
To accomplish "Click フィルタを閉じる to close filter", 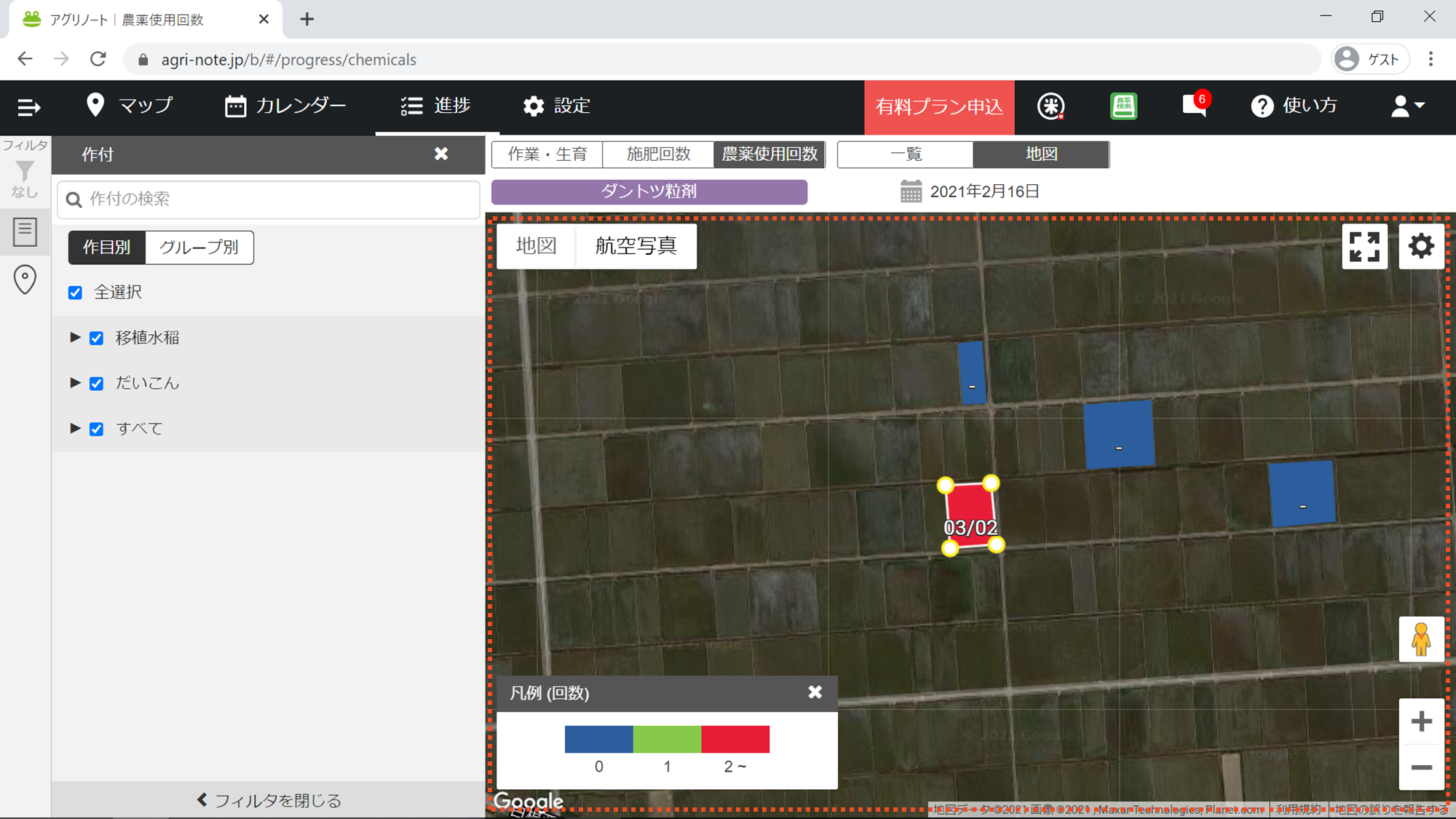I will 269,800.
